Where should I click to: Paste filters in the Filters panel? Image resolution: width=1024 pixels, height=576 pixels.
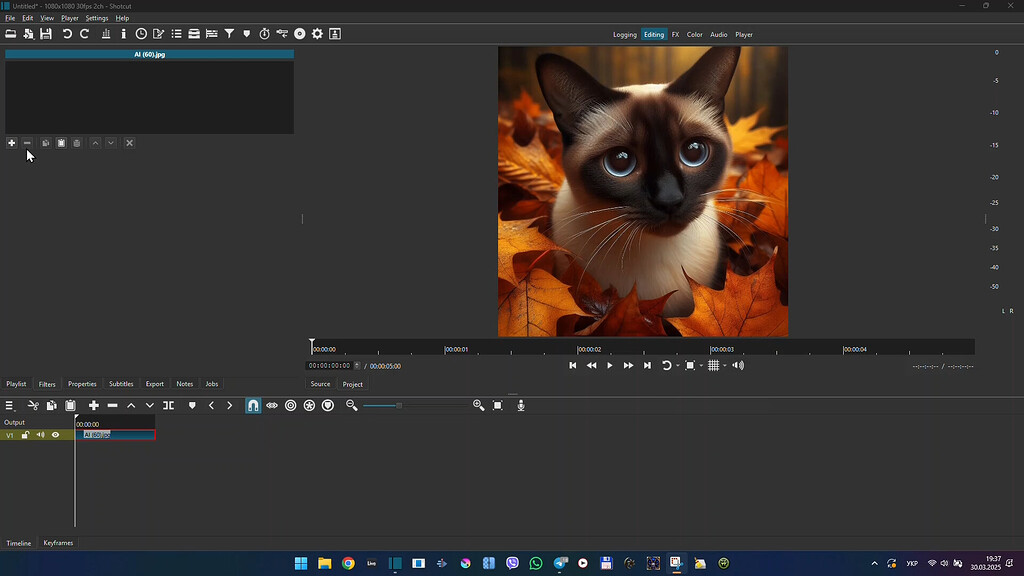[x=61, y=143]
